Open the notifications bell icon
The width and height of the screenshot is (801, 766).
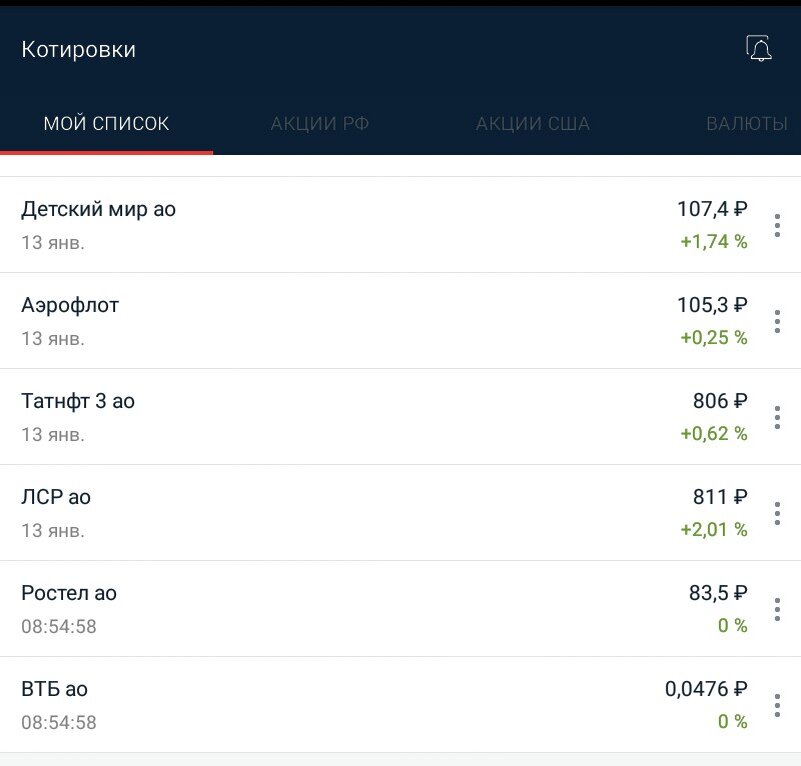(759, 48)
